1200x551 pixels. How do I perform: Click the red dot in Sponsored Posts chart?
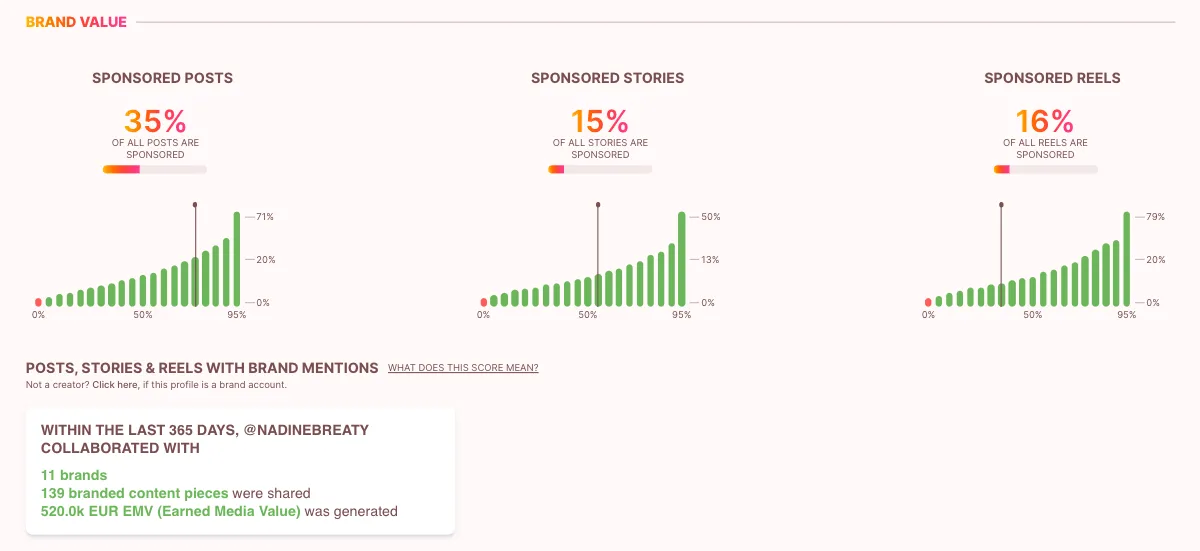pyautogui.click(x=38, y=302)
